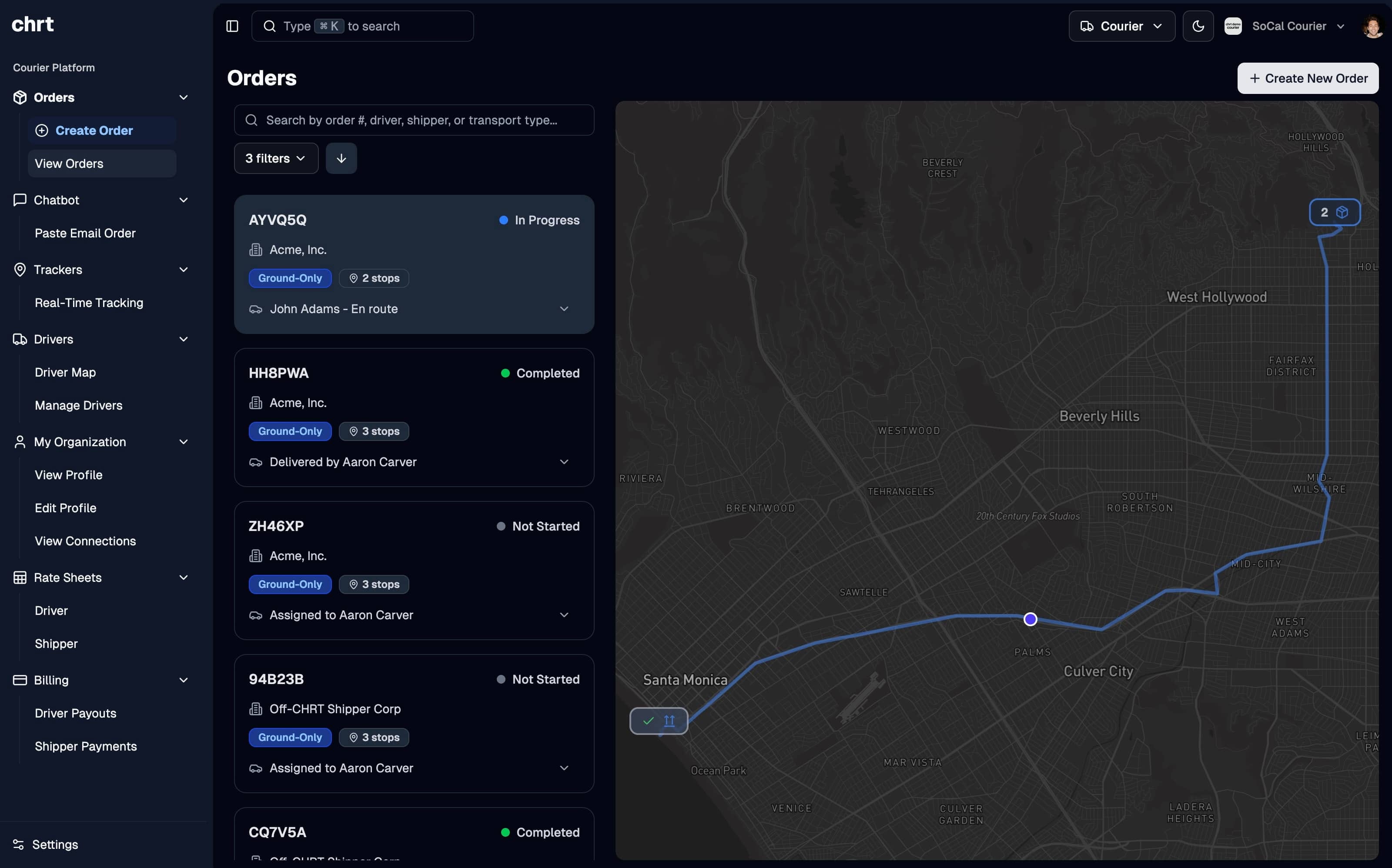Toggle dark mode moon icon

(1198, 27)
